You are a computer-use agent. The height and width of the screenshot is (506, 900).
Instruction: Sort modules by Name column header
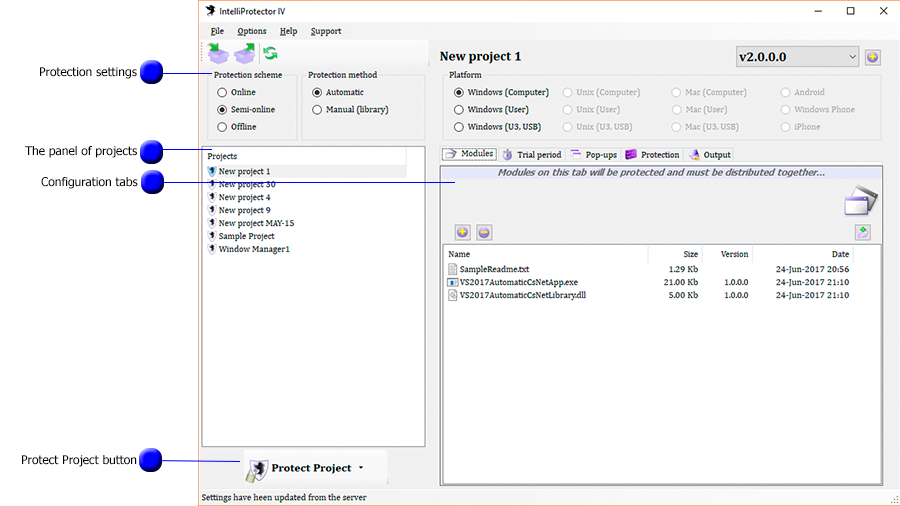[546, 254]
